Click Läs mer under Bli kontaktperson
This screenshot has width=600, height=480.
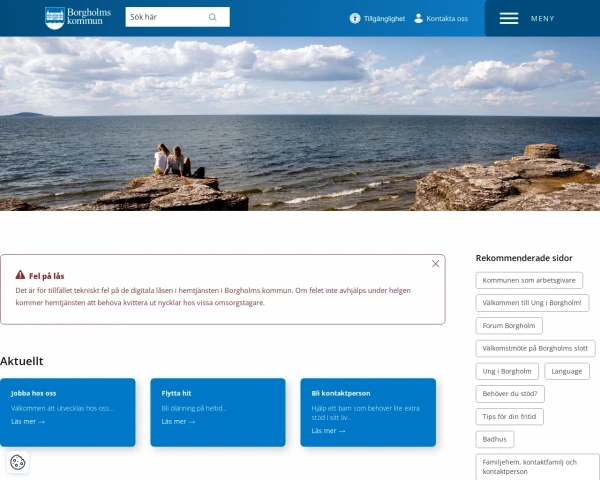[x=328, y=431]
